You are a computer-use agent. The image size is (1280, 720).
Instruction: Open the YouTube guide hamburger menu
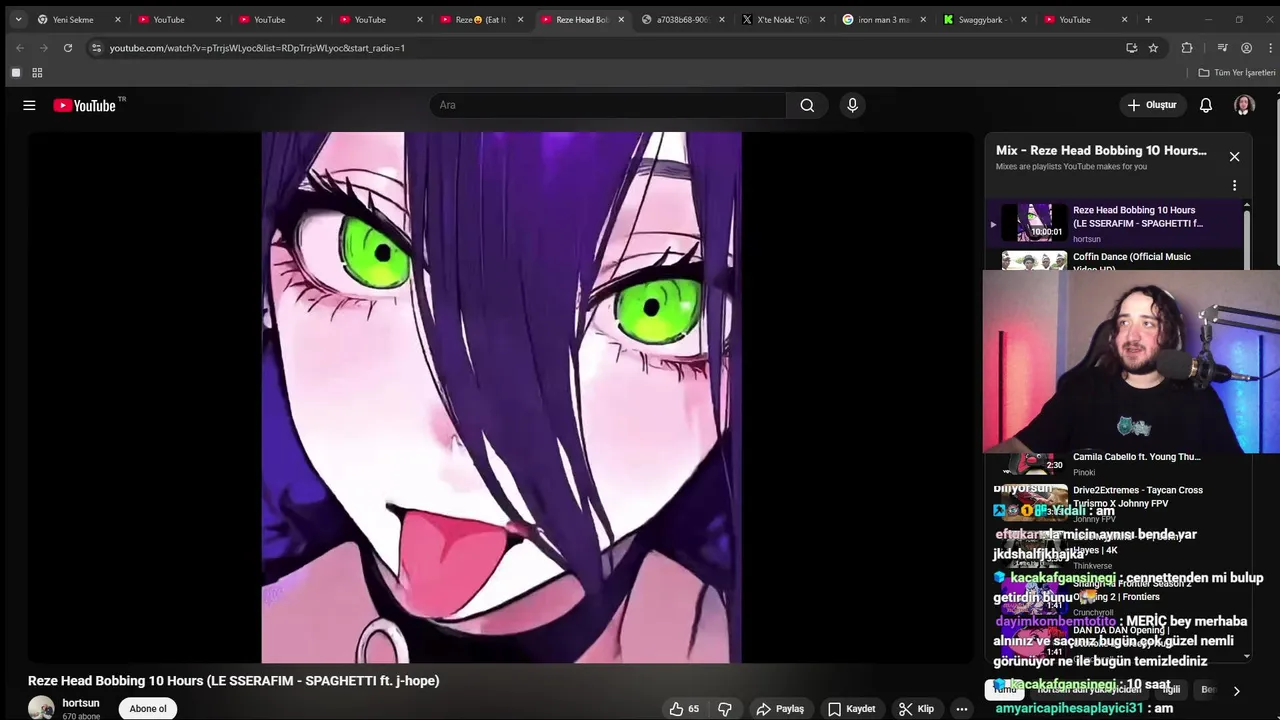29,105
